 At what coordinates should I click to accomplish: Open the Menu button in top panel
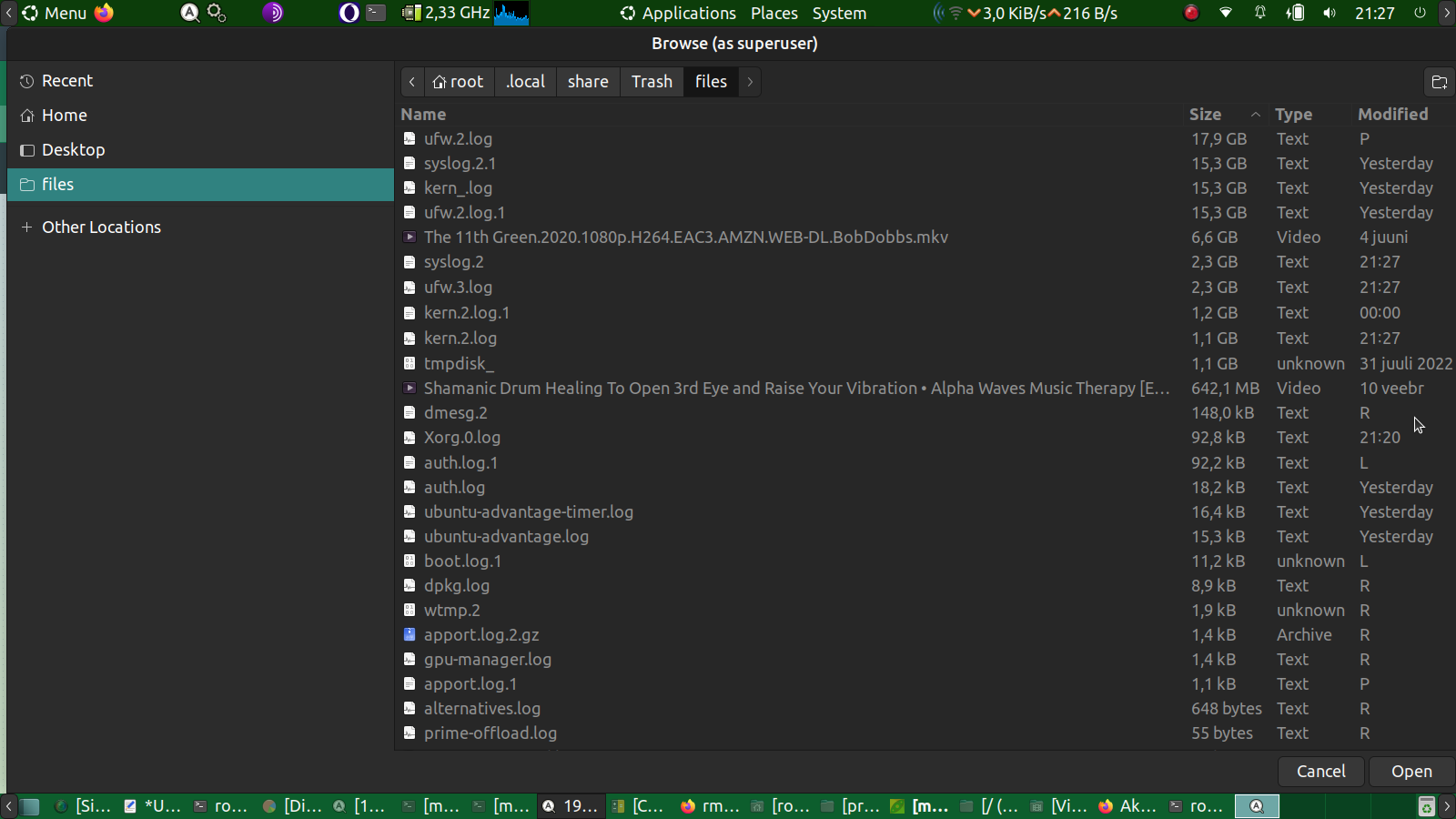(55, 13)
